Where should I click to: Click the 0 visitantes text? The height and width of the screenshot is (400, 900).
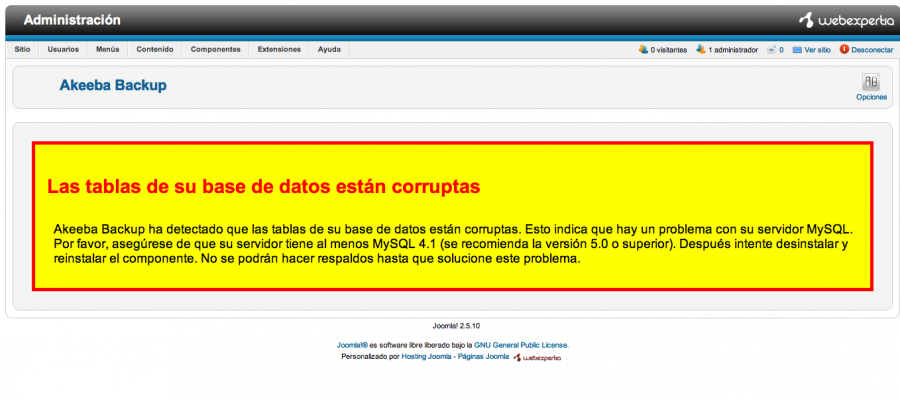tap(669, 50)
